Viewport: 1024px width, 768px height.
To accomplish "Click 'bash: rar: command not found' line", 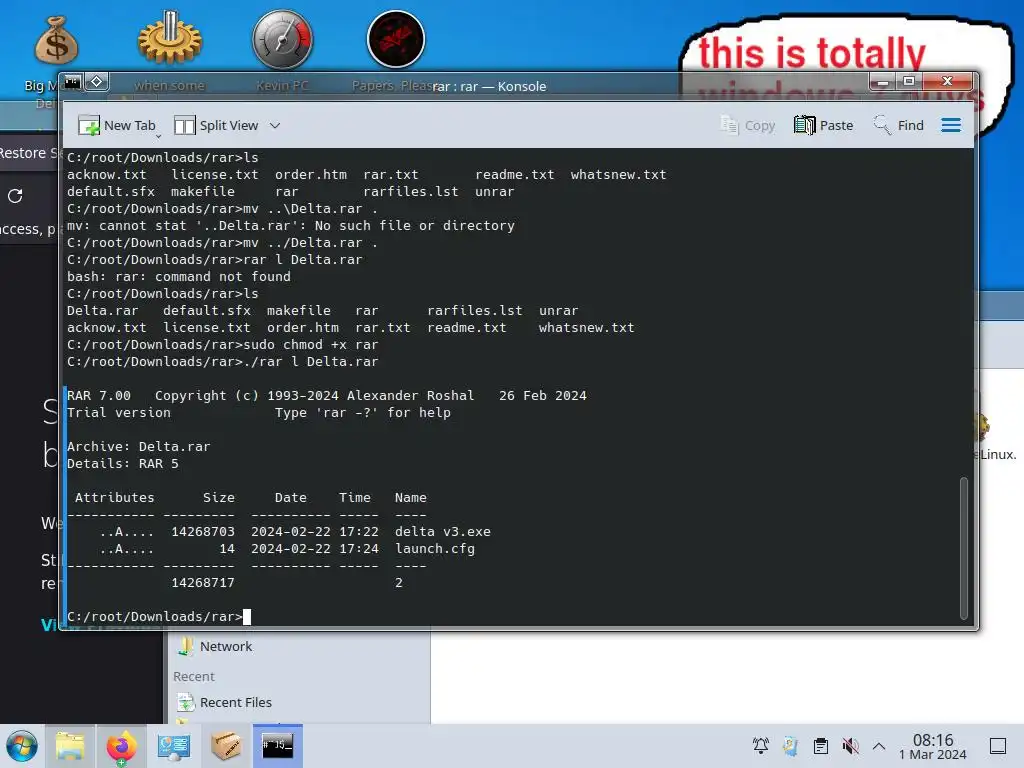I will coord(179,277).
